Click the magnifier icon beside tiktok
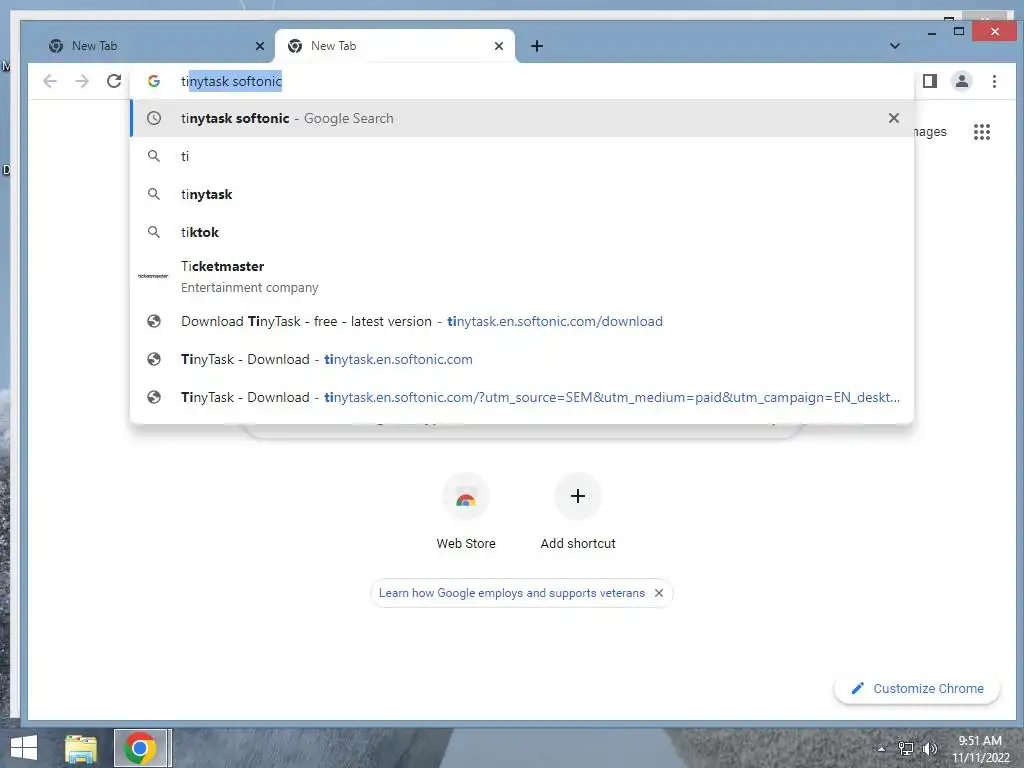This screenshot has height=768, width=1024. coord(154,232)
